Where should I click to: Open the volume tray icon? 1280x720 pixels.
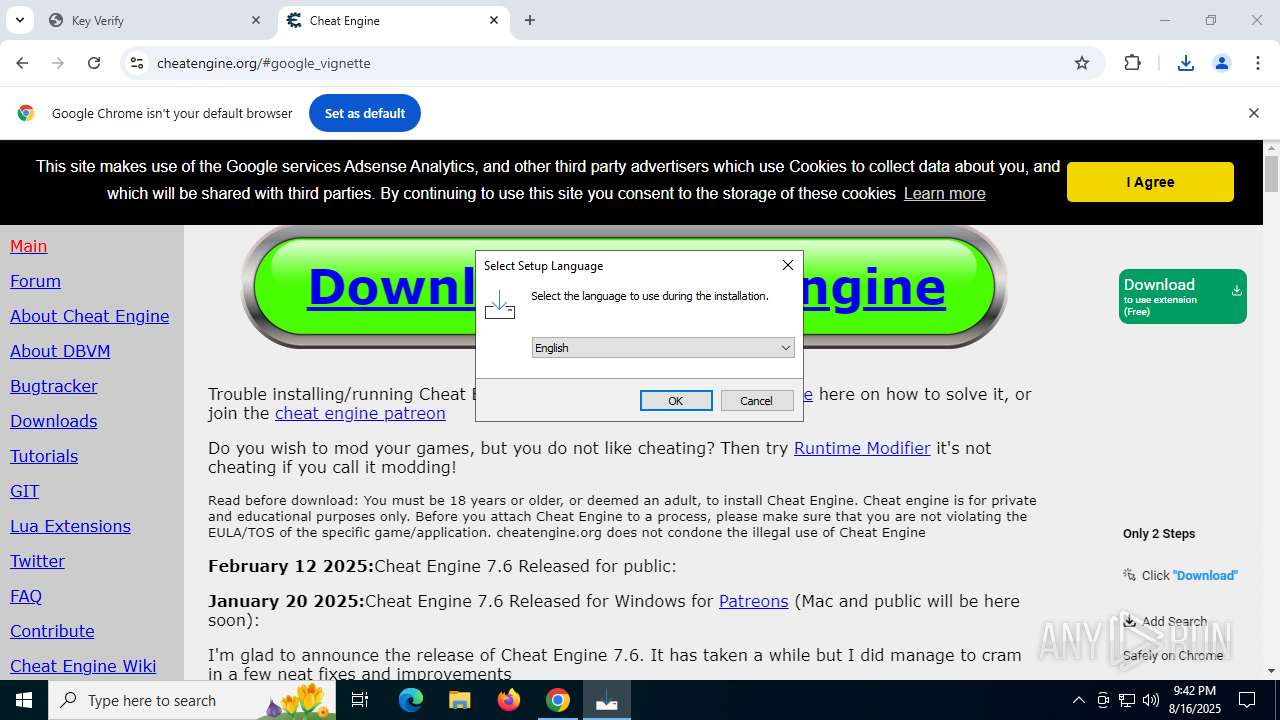(1151, 700)
